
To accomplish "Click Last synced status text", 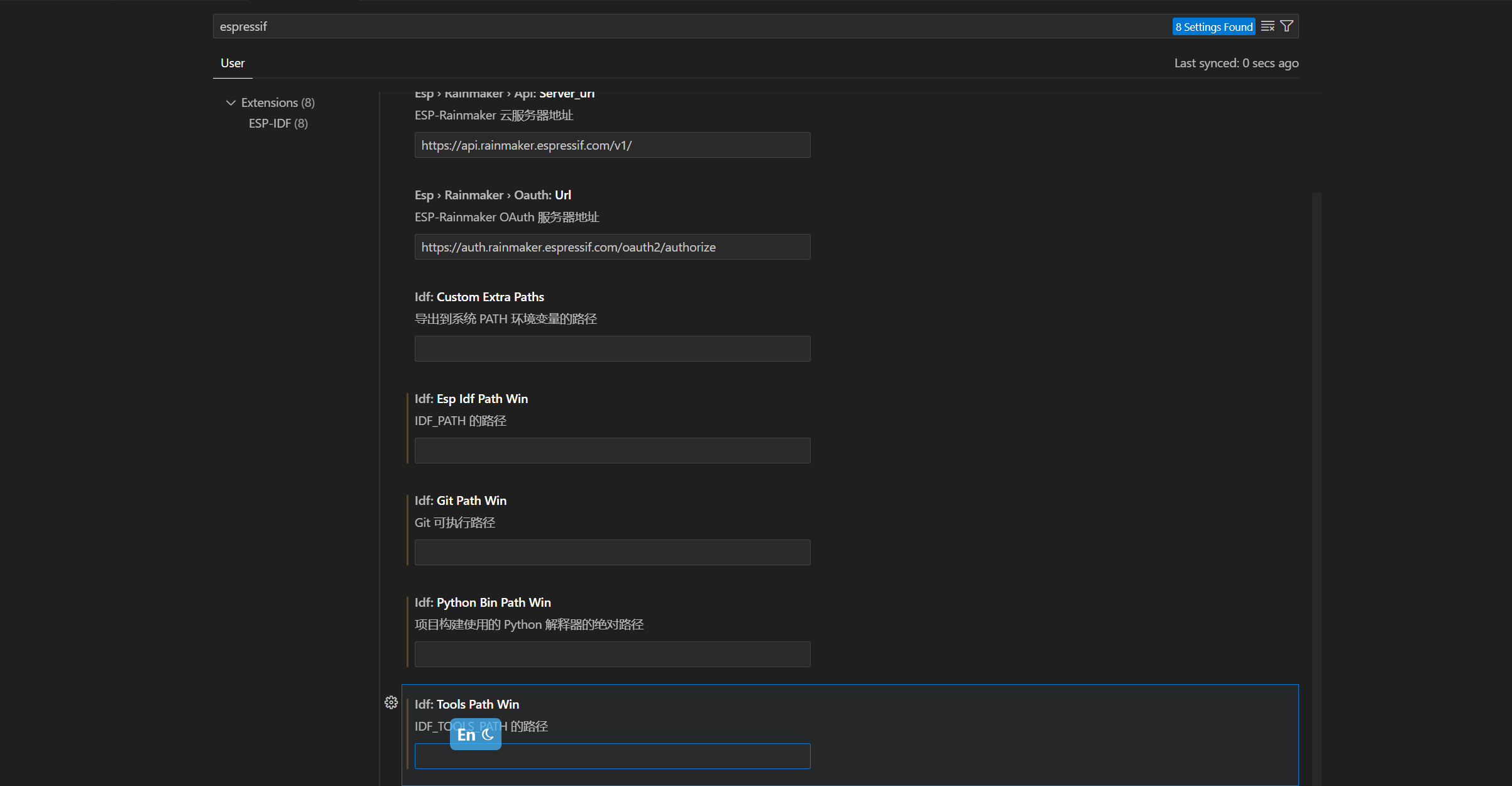I will (1235, 63).
